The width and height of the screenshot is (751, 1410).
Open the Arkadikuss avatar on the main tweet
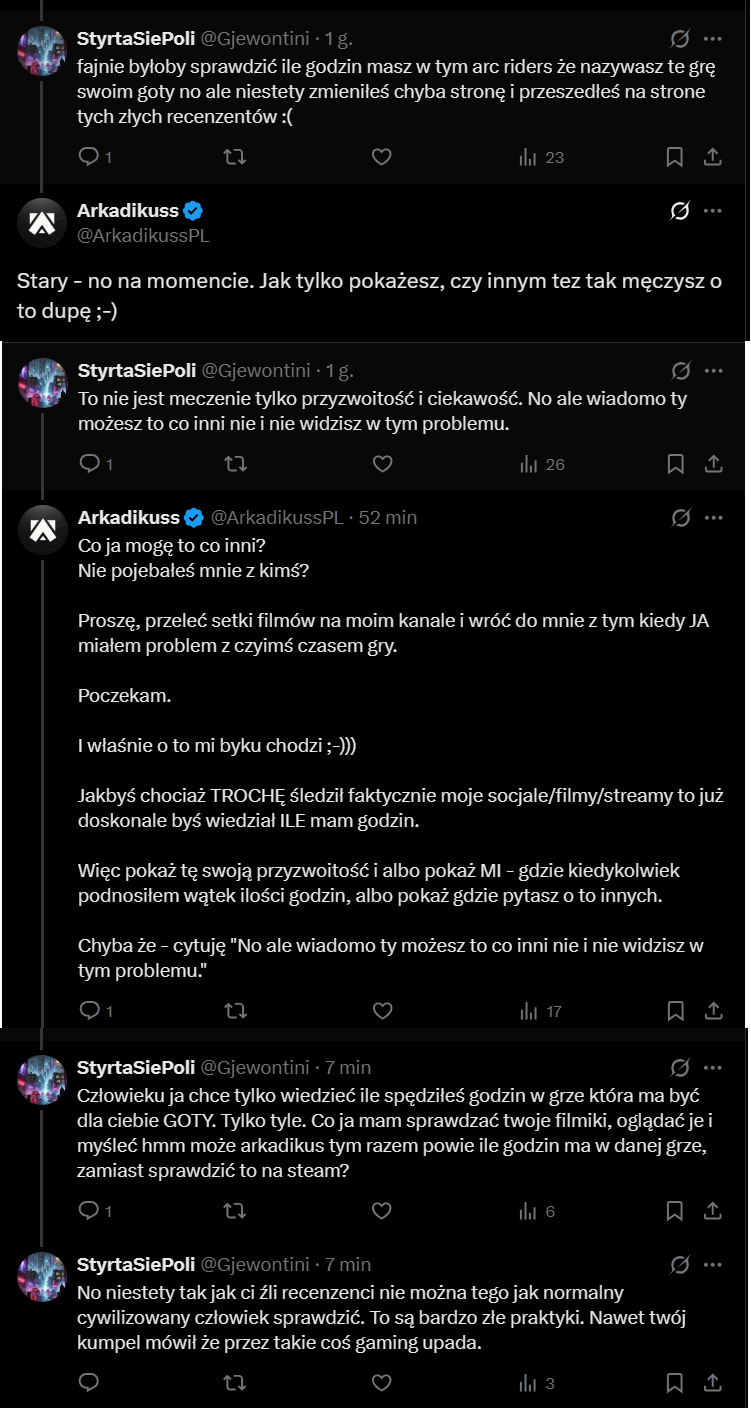[42, 222]
